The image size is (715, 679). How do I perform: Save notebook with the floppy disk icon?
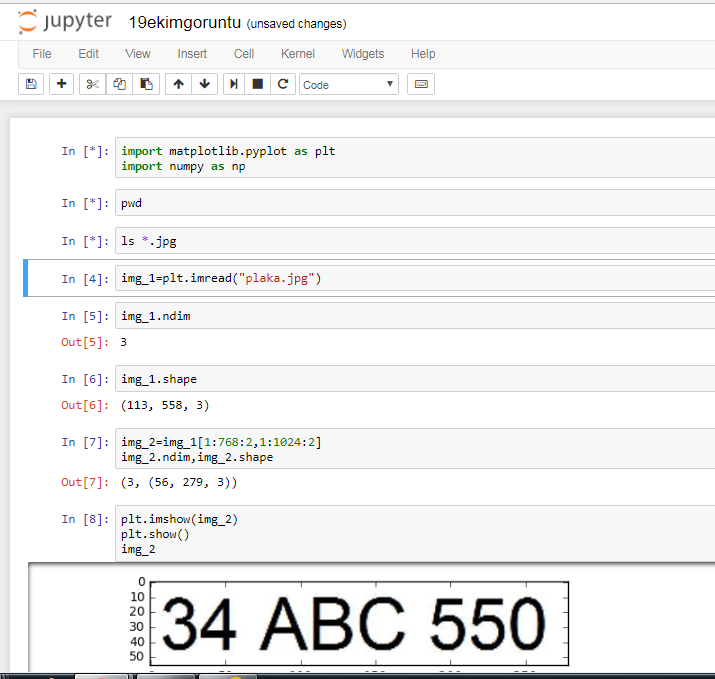(x=31, y=84)
